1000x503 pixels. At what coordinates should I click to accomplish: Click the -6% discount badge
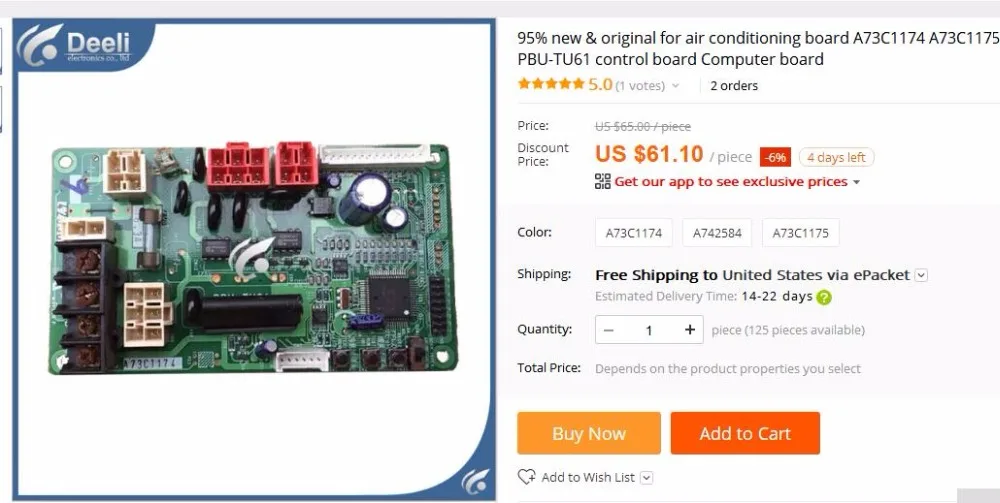[x=775, y=157]
